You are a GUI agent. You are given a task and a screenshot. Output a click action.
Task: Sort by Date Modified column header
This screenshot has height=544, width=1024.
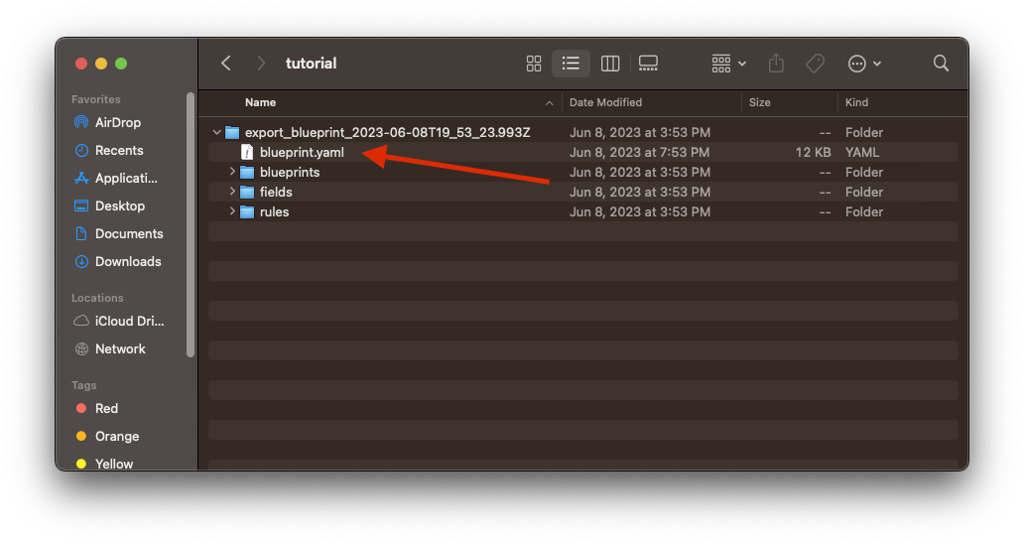(605, 103)
